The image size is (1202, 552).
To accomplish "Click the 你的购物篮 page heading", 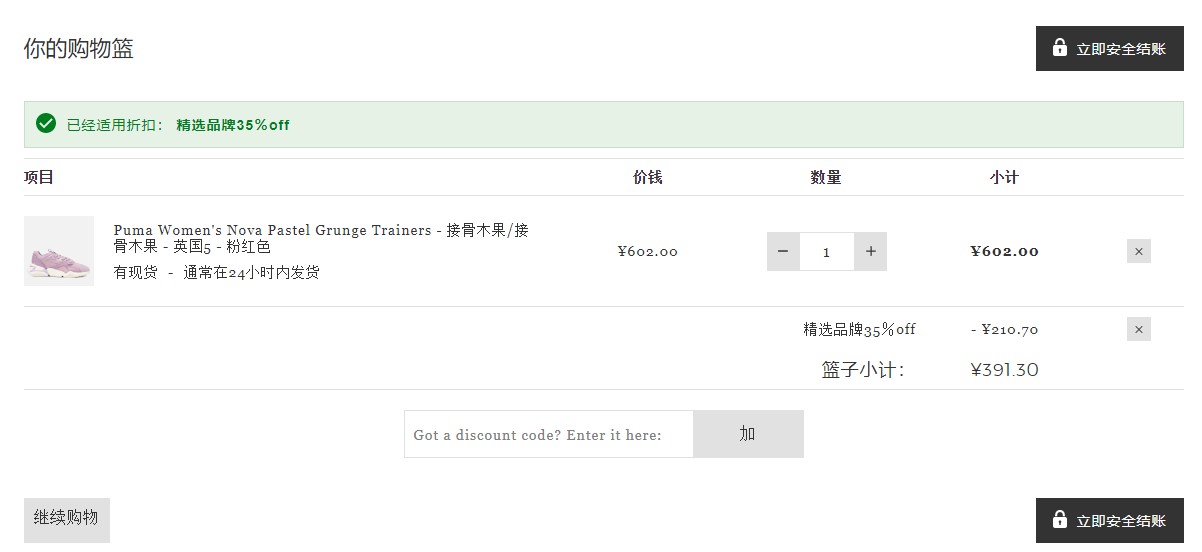I will click(79, 48).
